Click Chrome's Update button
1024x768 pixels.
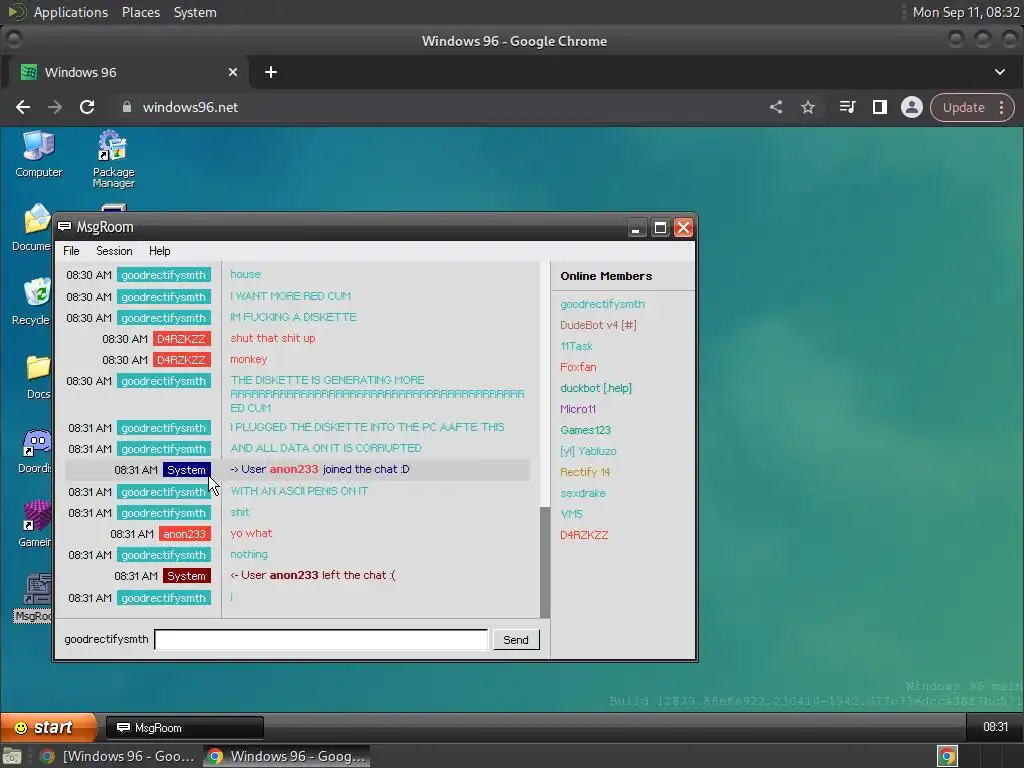(x=963, y=107)
